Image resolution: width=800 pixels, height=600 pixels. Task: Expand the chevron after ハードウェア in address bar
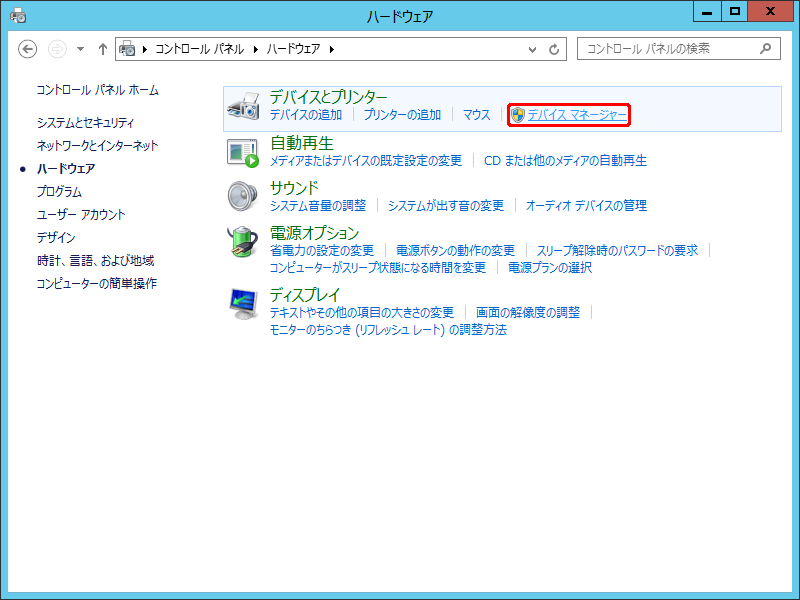tap(332, 49)
